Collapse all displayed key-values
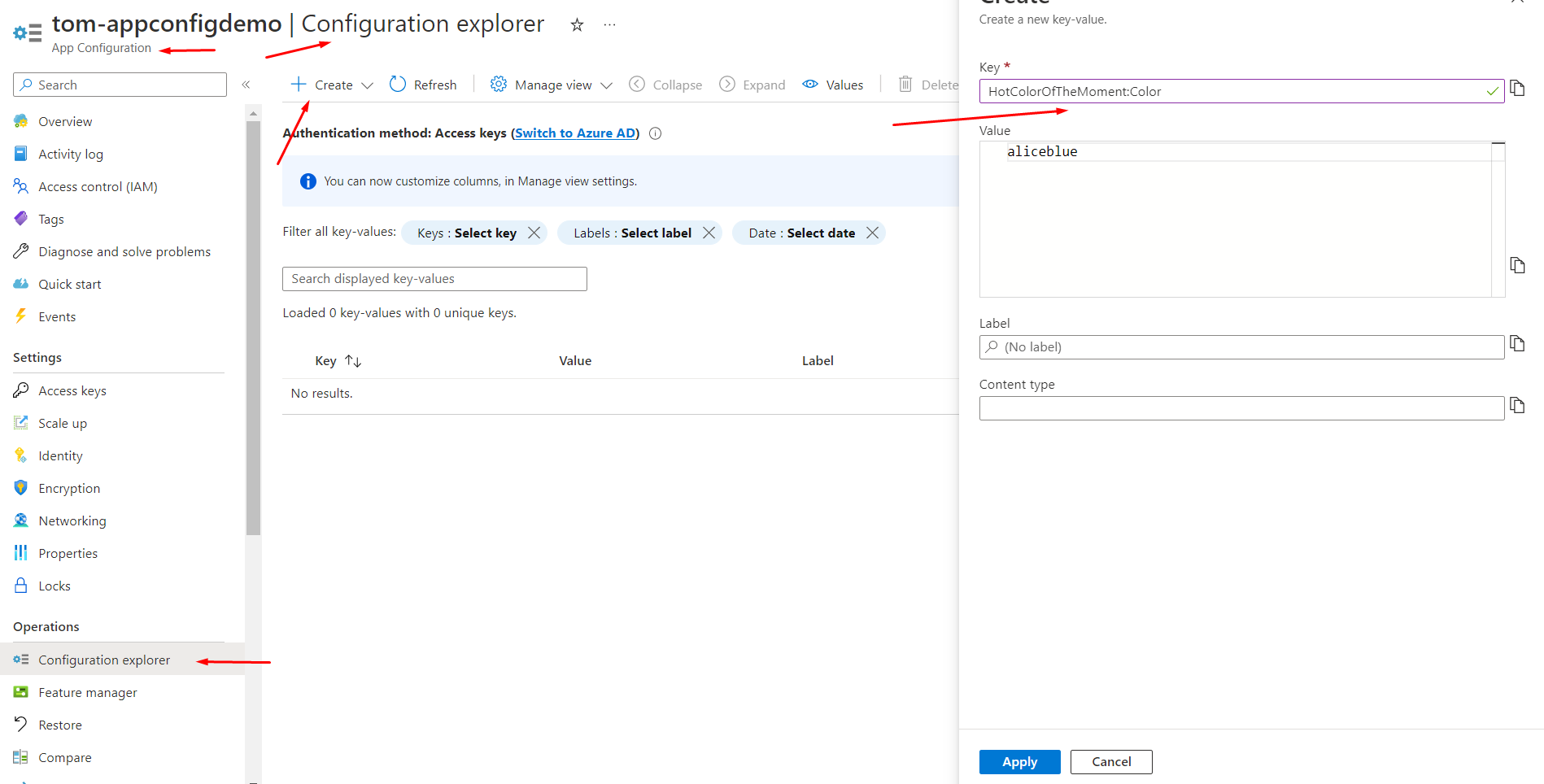Screen dimensions: 1544x784 click(x=665, y=84)
